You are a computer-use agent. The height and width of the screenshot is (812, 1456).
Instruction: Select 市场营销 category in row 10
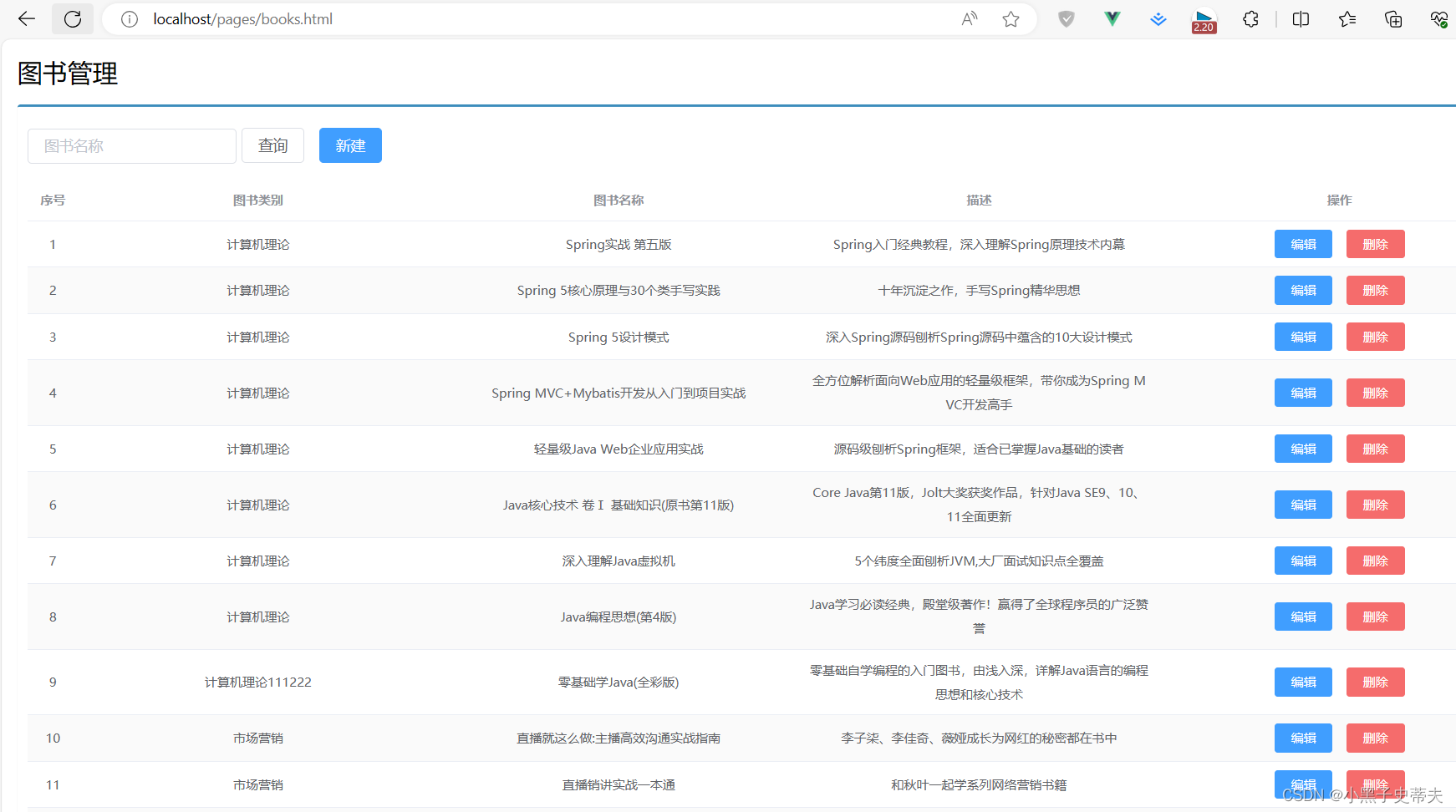(x=257, y=738)
